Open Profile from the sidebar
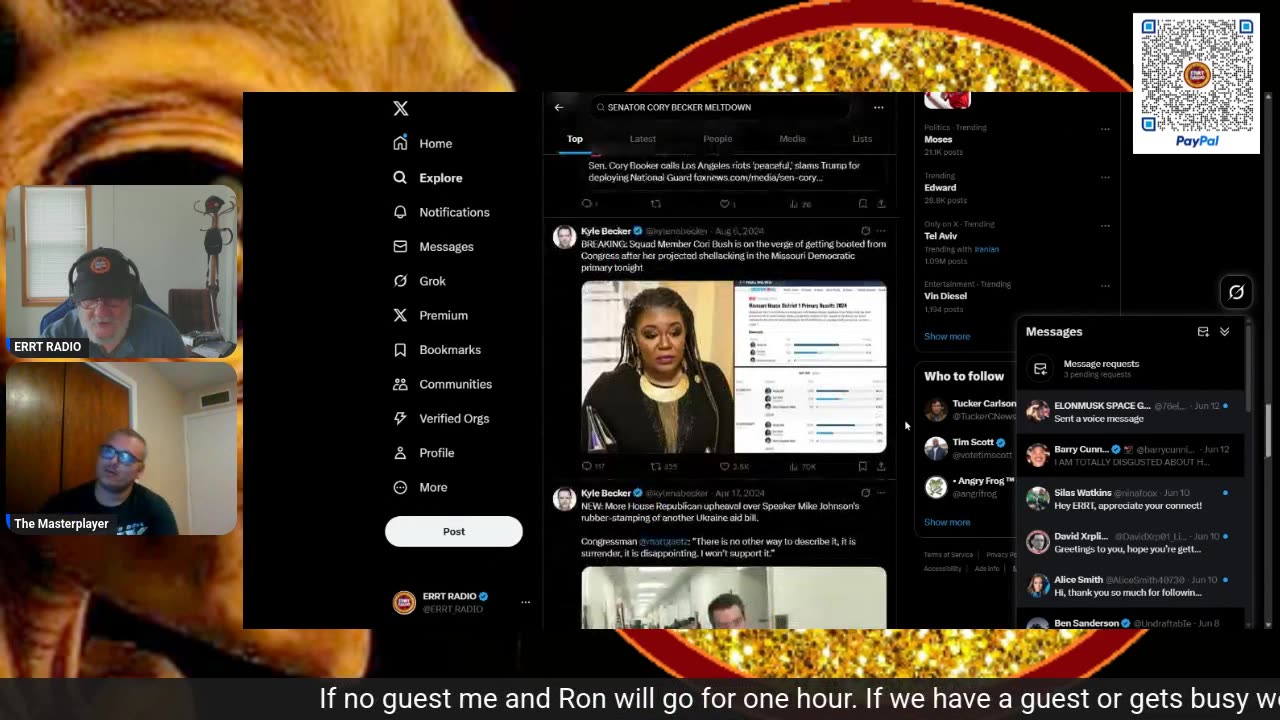 point(424,453)
